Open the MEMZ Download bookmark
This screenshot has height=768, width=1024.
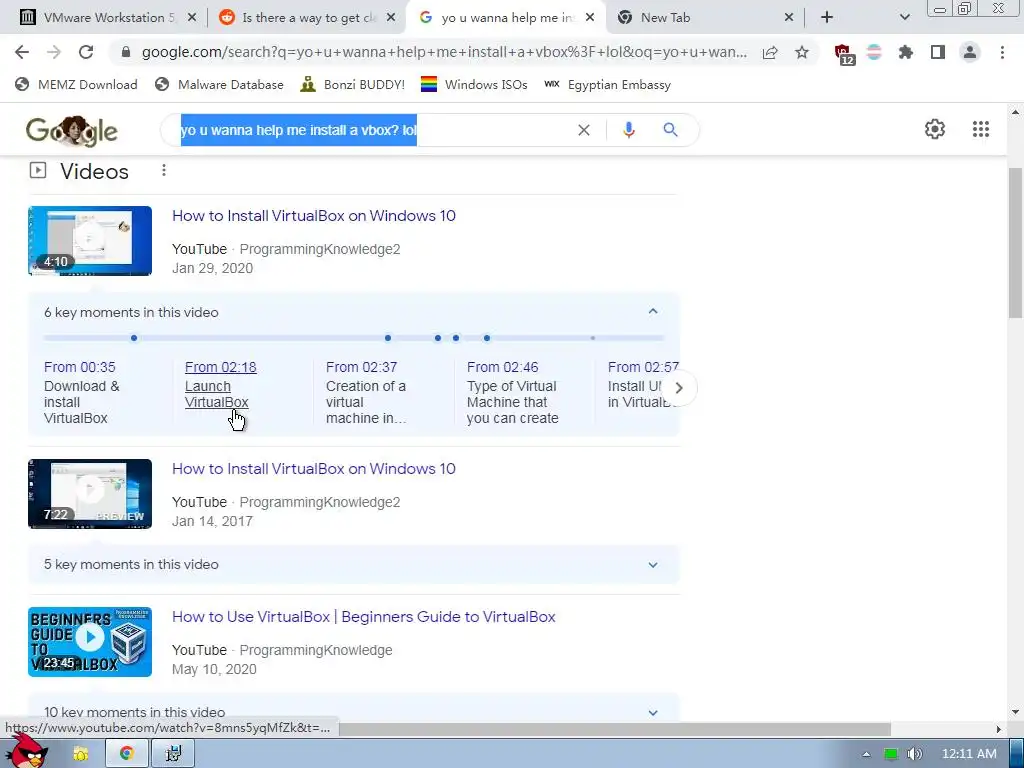pyautogui.click(x=76, y=84)
